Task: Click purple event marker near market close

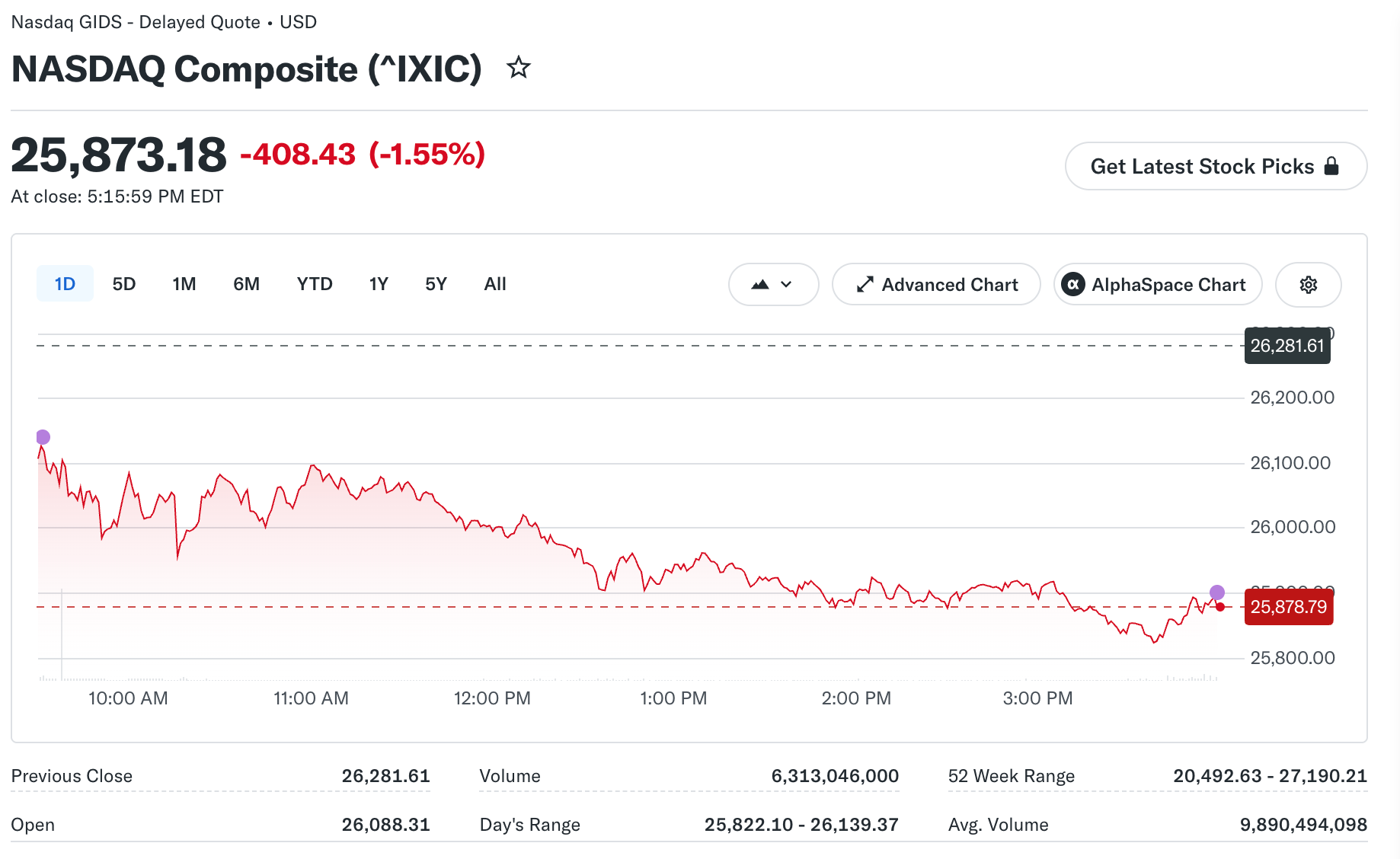Action: click(x=1217, y=592)
